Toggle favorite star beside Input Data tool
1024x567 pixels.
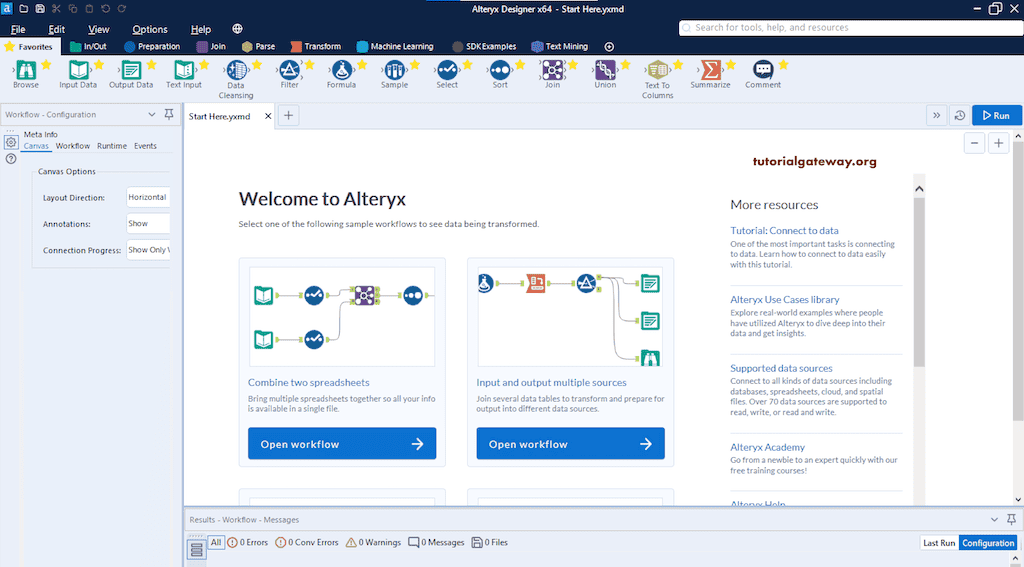pyautogui.click(x=99, y=64)
